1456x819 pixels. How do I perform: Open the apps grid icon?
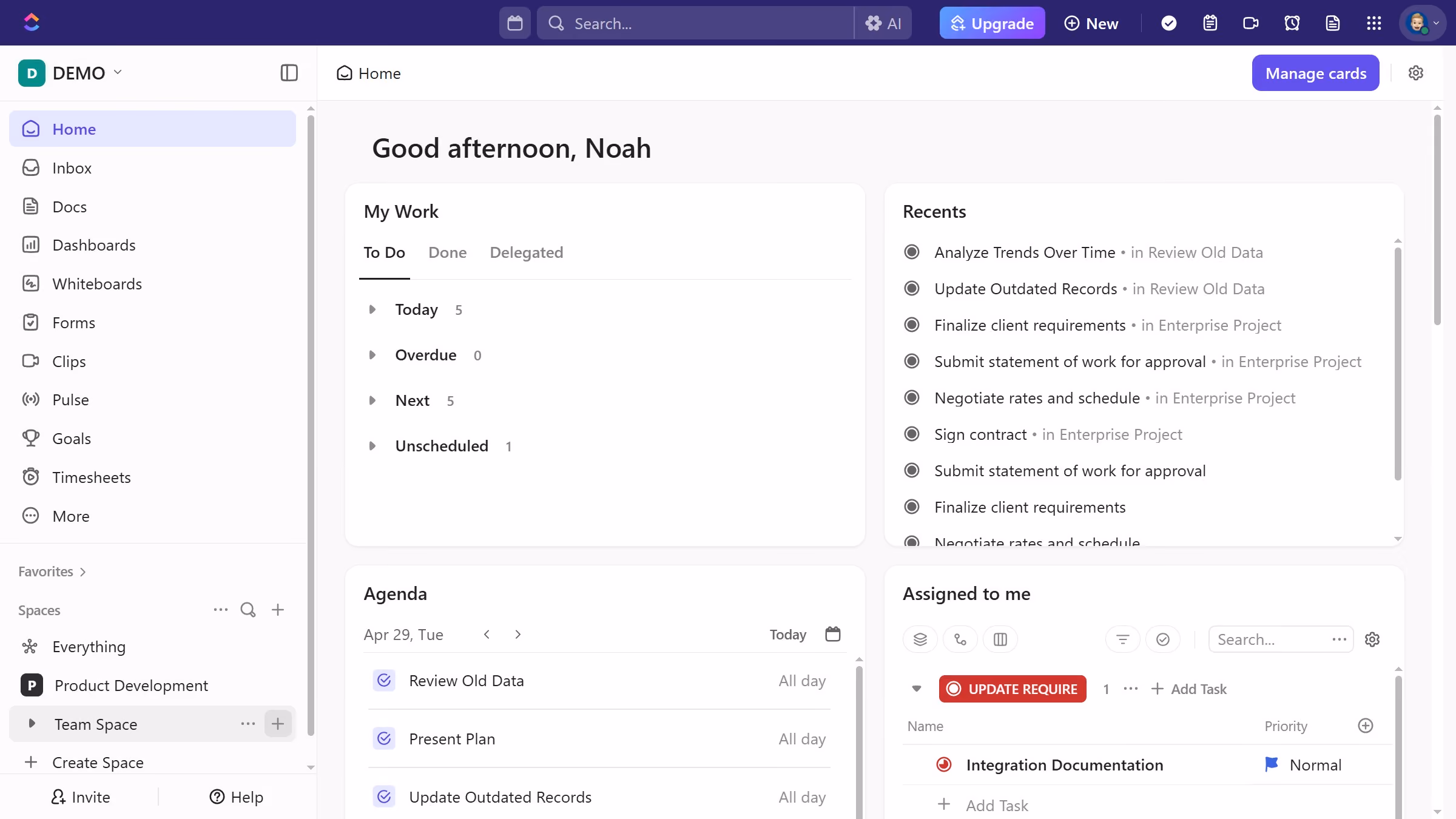(1374, 23)
